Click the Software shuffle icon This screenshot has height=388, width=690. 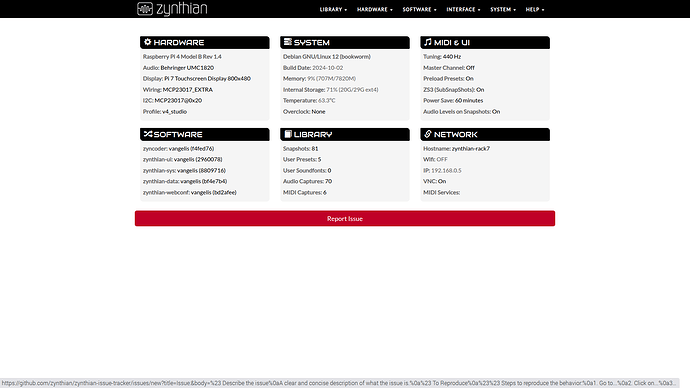tap(148, 134)
